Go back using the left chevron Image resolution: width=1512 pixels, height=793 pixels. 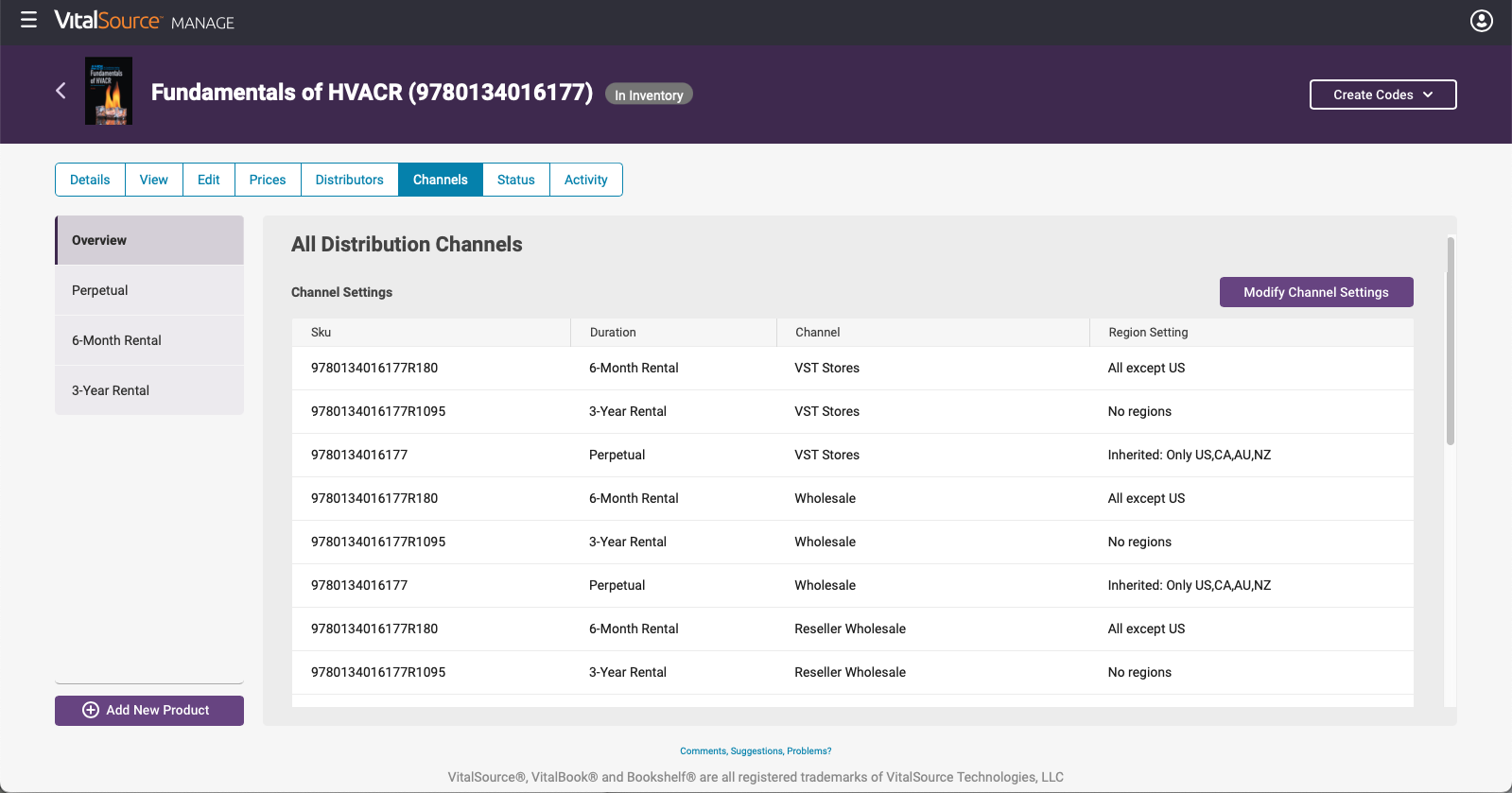click(x=61, y=91)
